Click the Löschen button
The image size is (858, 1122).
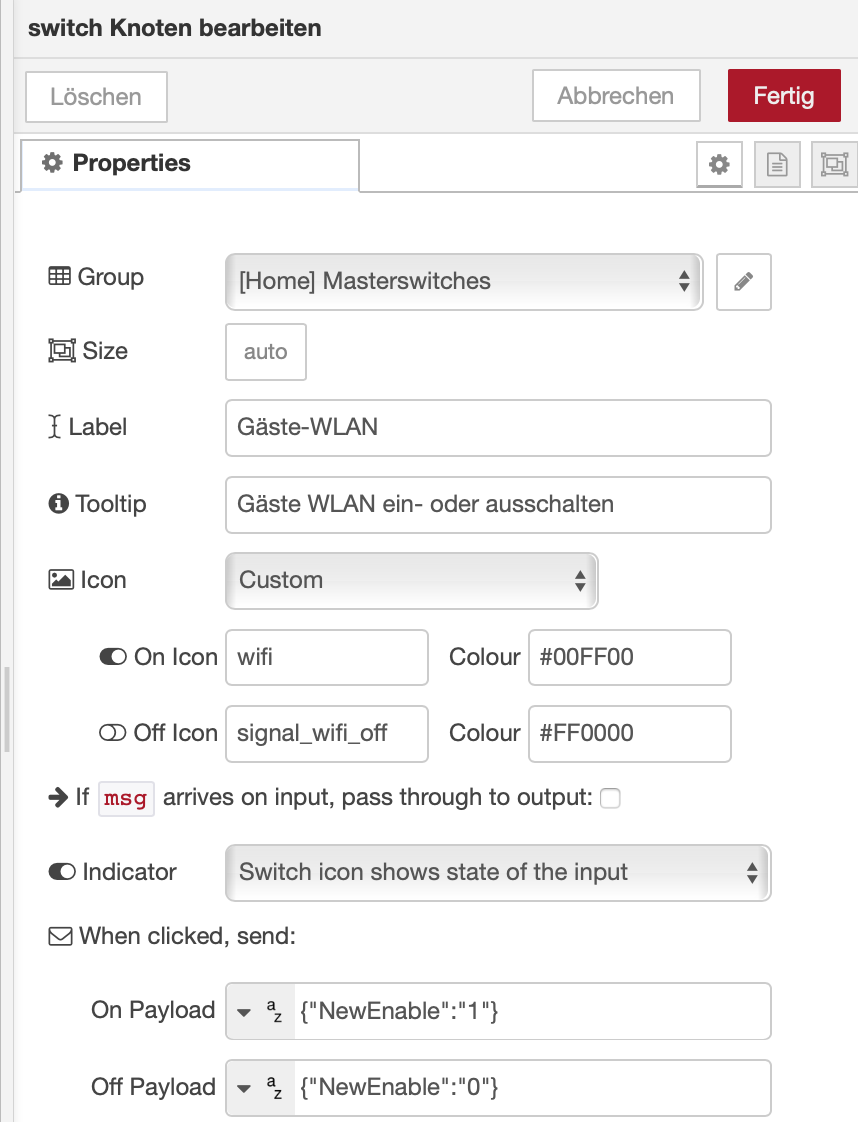point(97,97)
